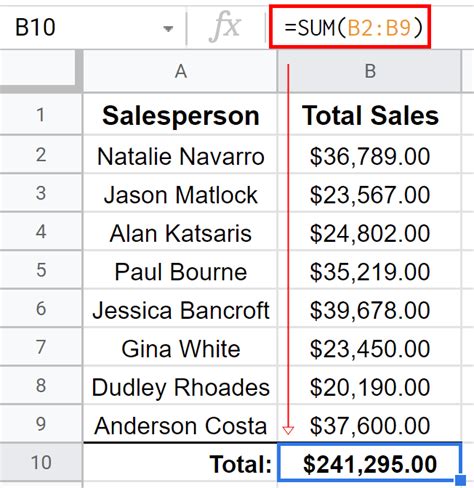Select row 1 header
Screen dimensions: 474x488
(41, 115)
